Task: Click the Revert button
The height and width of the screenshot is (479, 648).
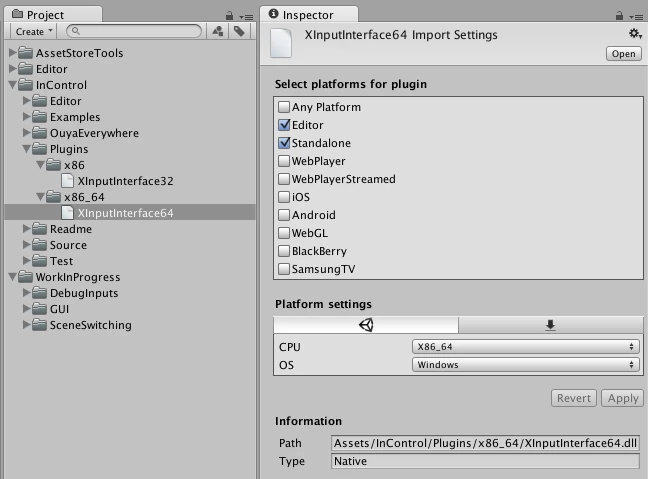Action: point(574,398)
